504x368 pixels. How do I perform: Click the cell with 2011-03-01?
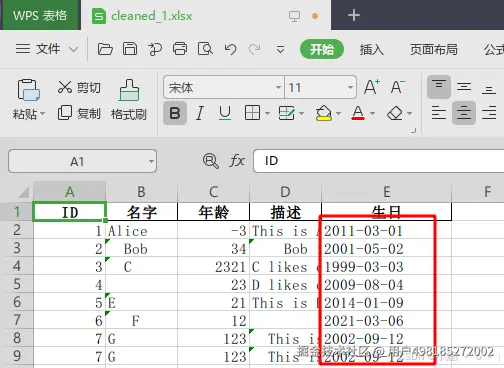click(x=386, y=231)
